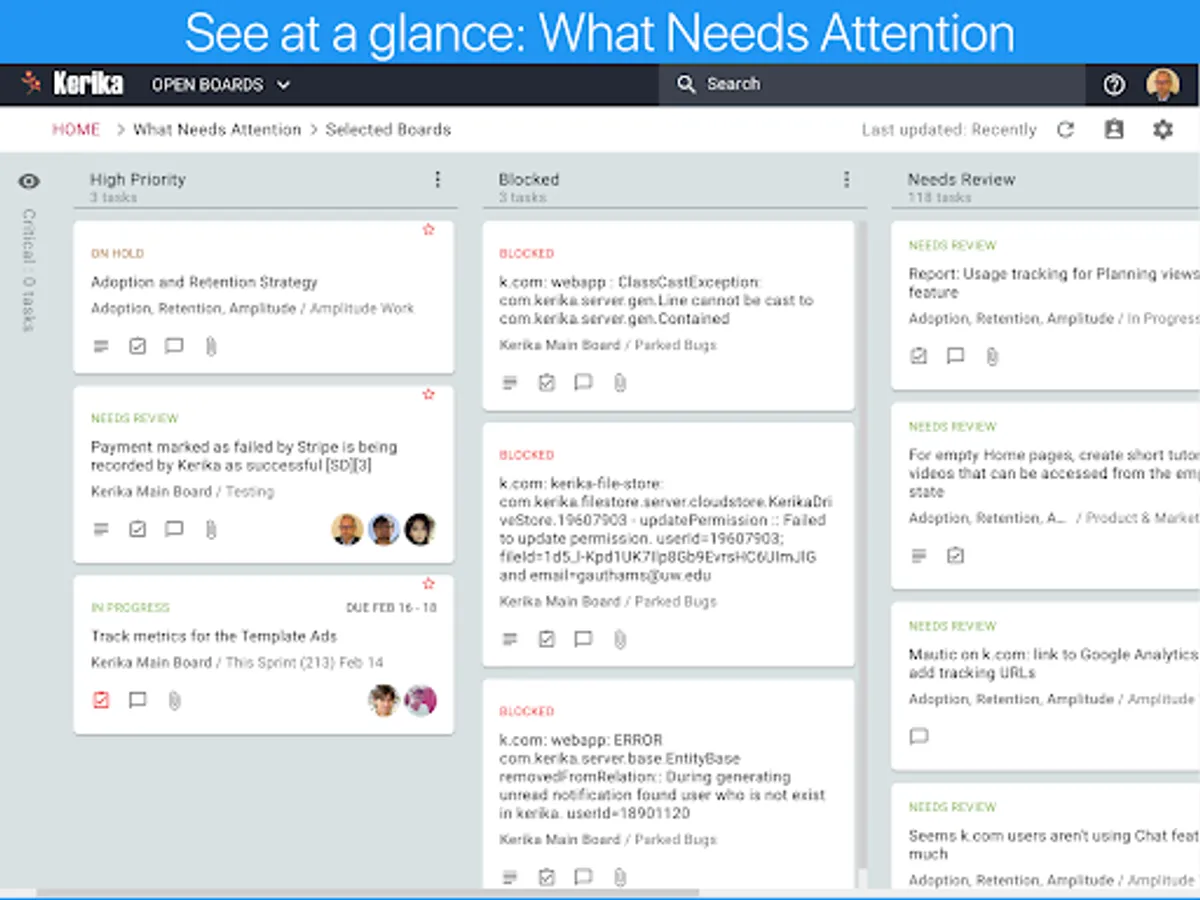The height and width of the screenshot is (900, 1200).
Task: Open Payment marked as failed by Stripe card
Action: [x=263, y=475]
